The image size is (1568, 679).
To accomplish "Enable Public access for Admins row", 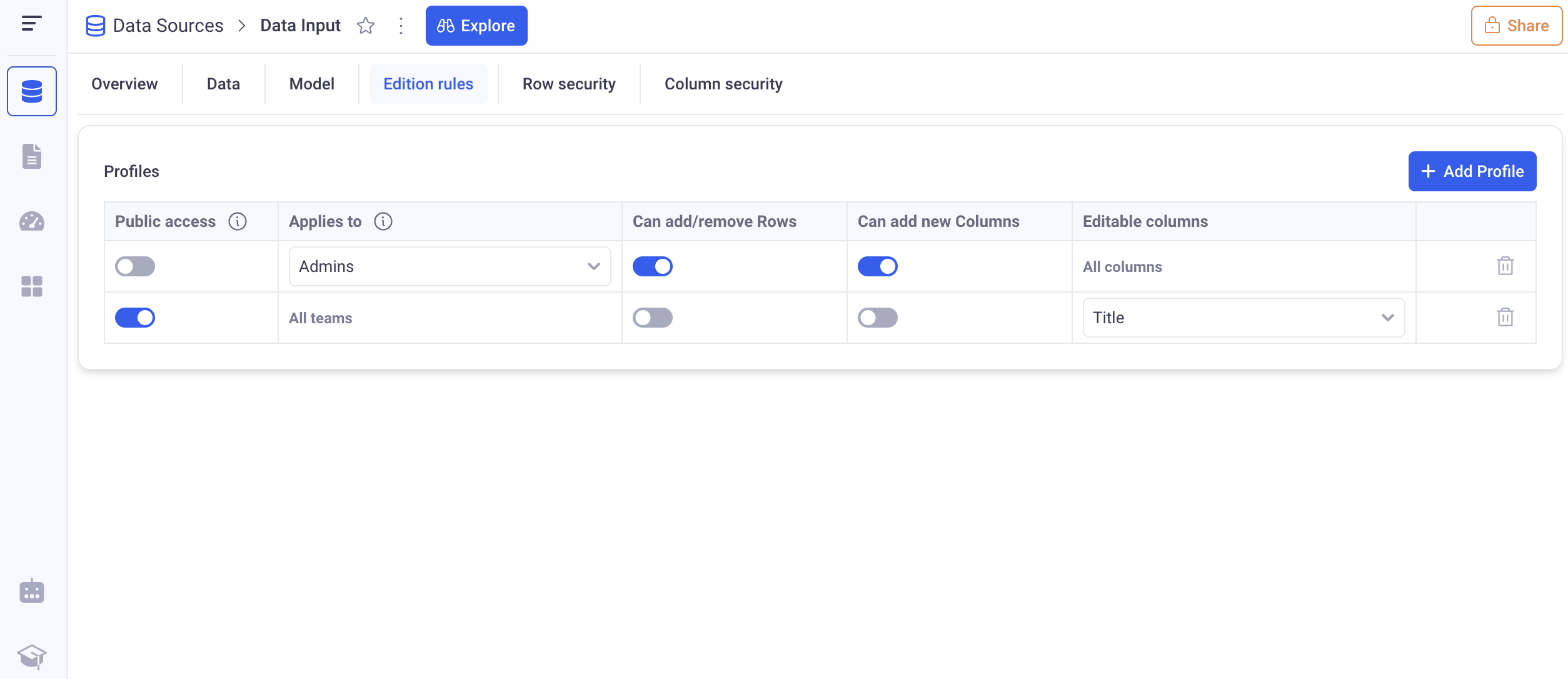I will click(x=135, y=266).
